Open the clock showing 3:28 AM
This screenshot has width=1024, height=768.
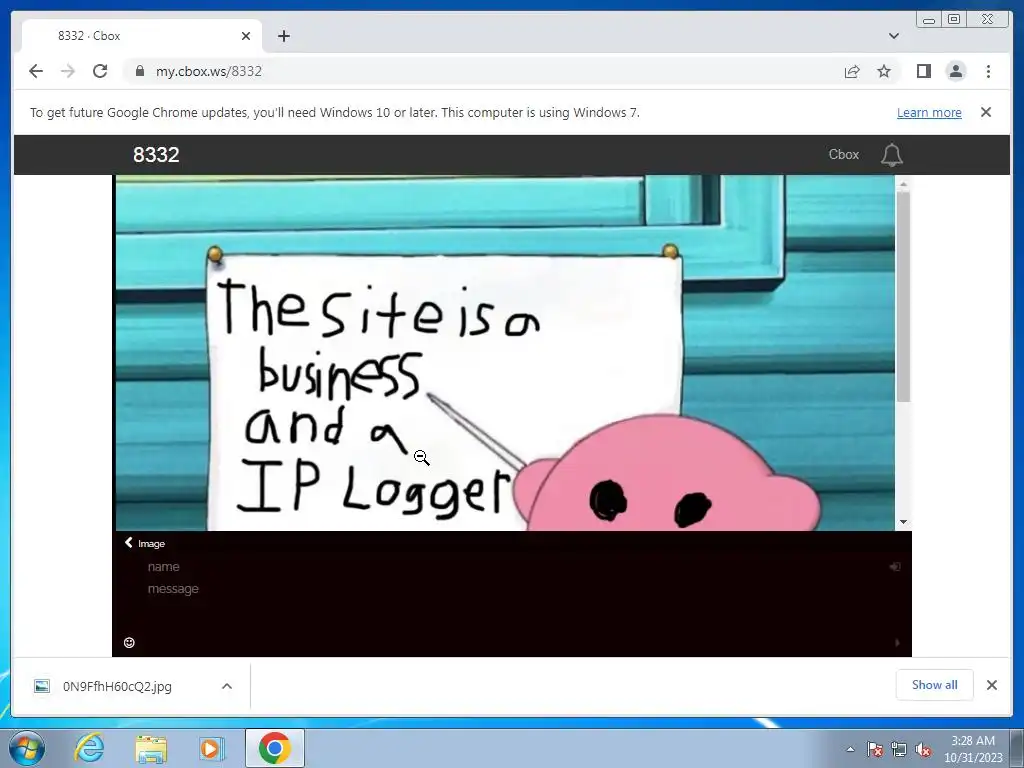click(x=973, y=749)
